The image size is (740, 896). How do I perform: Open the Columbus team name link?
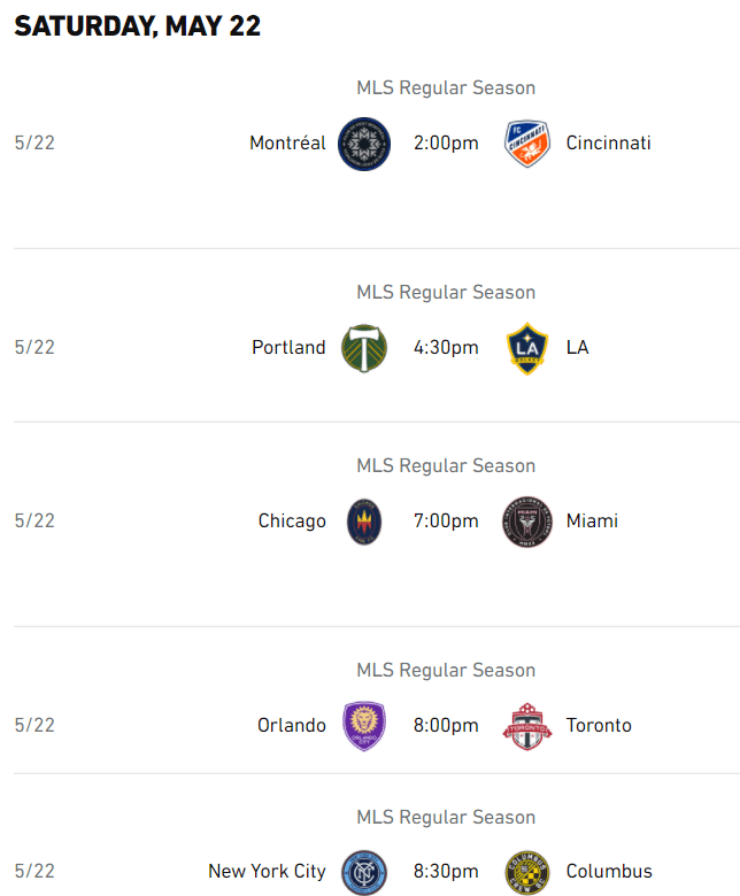[609, 872]
